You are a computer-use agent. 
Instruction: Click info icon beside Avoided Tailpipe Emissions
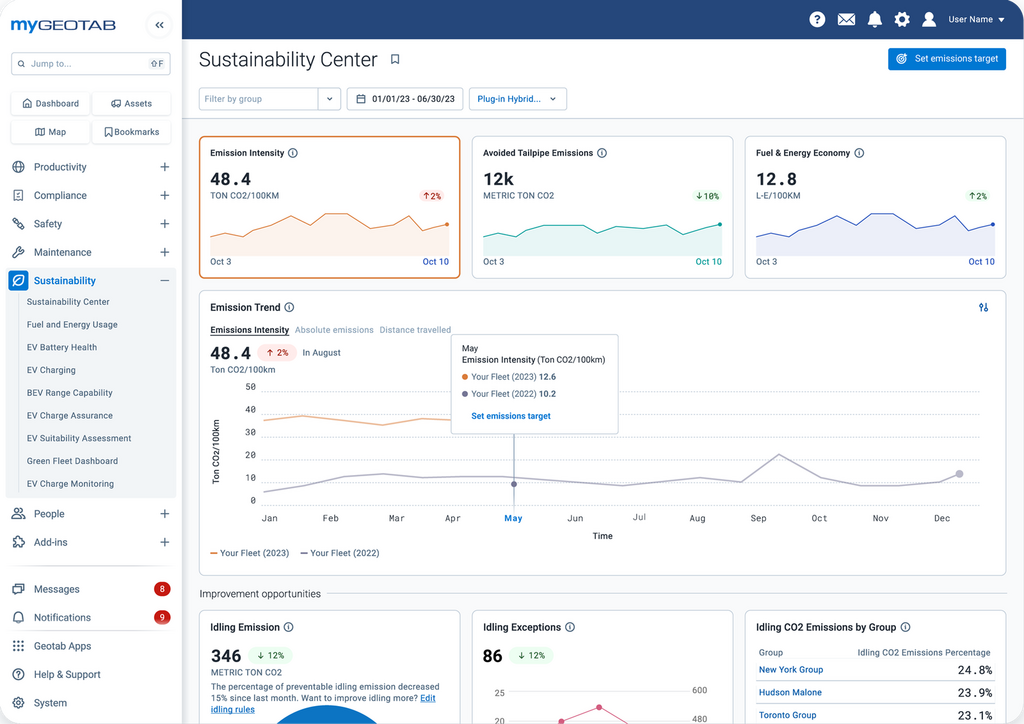(x=602, y=153)
